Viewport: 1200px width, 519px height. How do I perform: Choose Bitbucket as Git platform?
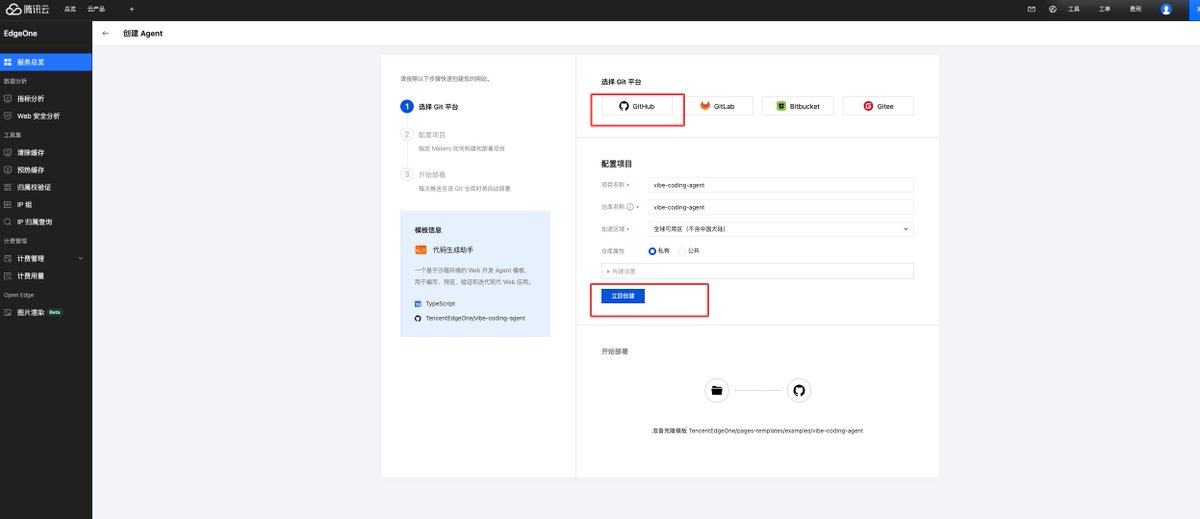pyautogui.click(x=798, y=106)
